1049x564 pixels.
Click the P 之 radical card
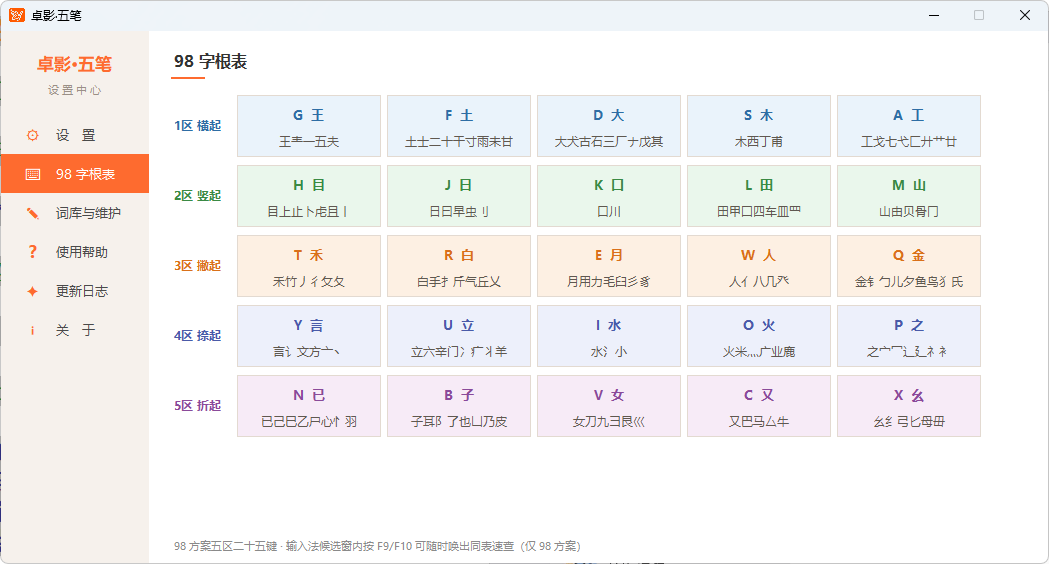909,336
